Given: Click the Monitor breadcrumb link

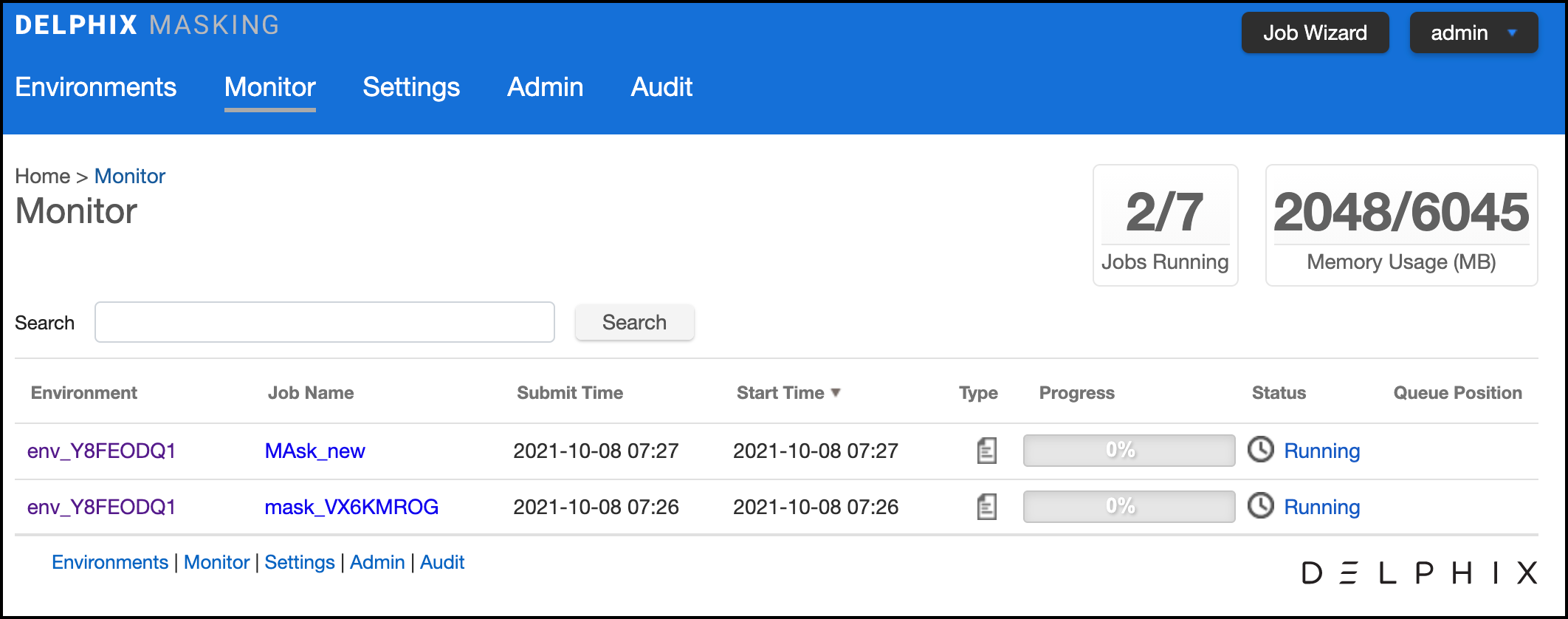Looking at the screenshot, I should [x=130, y=176].
